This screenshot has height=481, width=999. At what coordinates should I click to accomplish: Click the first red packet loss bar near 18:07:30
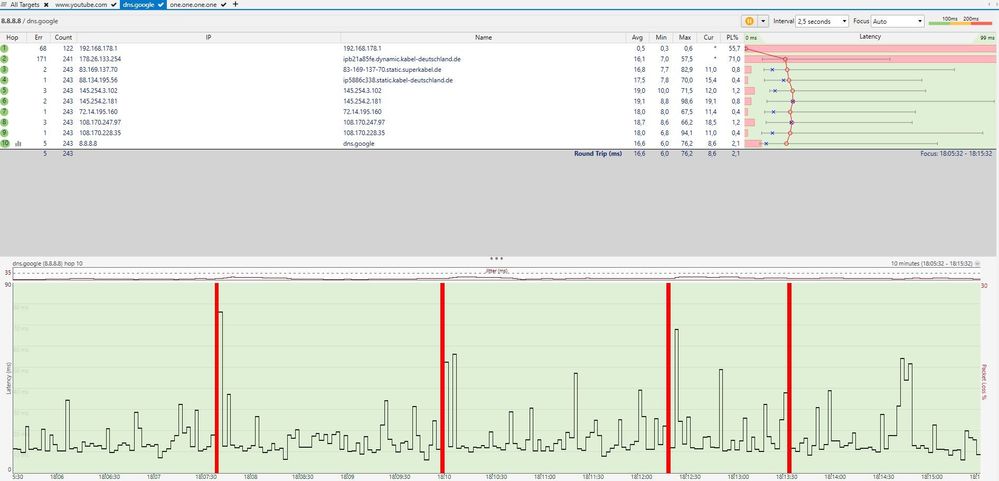[x=217, y=378]
